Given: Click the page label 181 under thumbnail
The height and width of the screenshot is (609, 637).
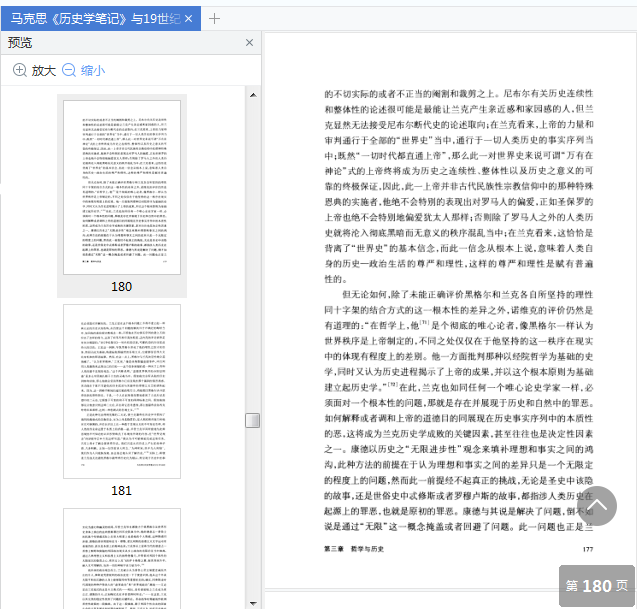Looking at the screenshot, I should pyautogui.click(x=121, y=491).
